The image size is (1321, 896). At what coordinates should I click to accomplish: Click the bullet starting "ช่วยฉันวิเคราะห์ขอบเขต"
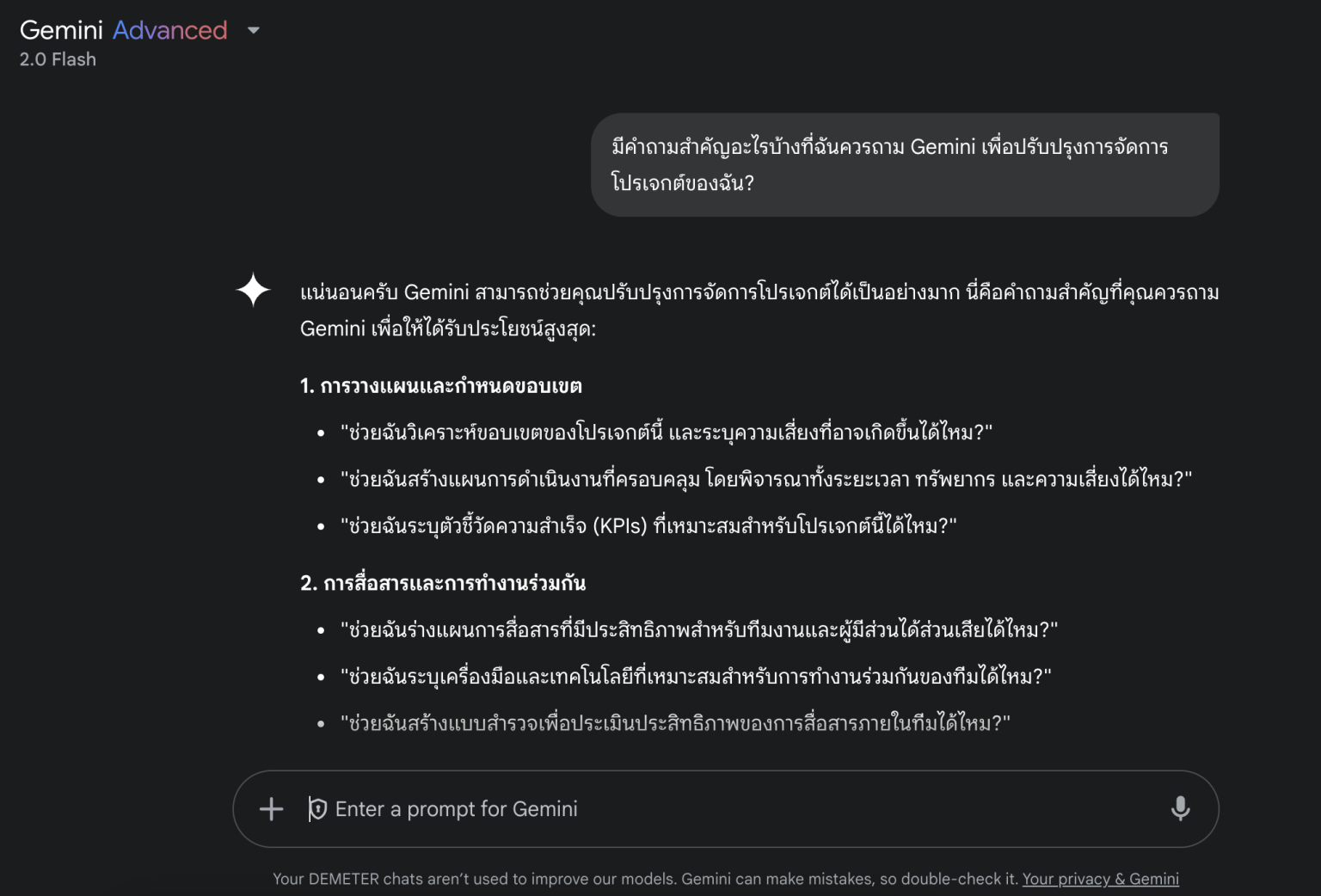pos(667,432)
